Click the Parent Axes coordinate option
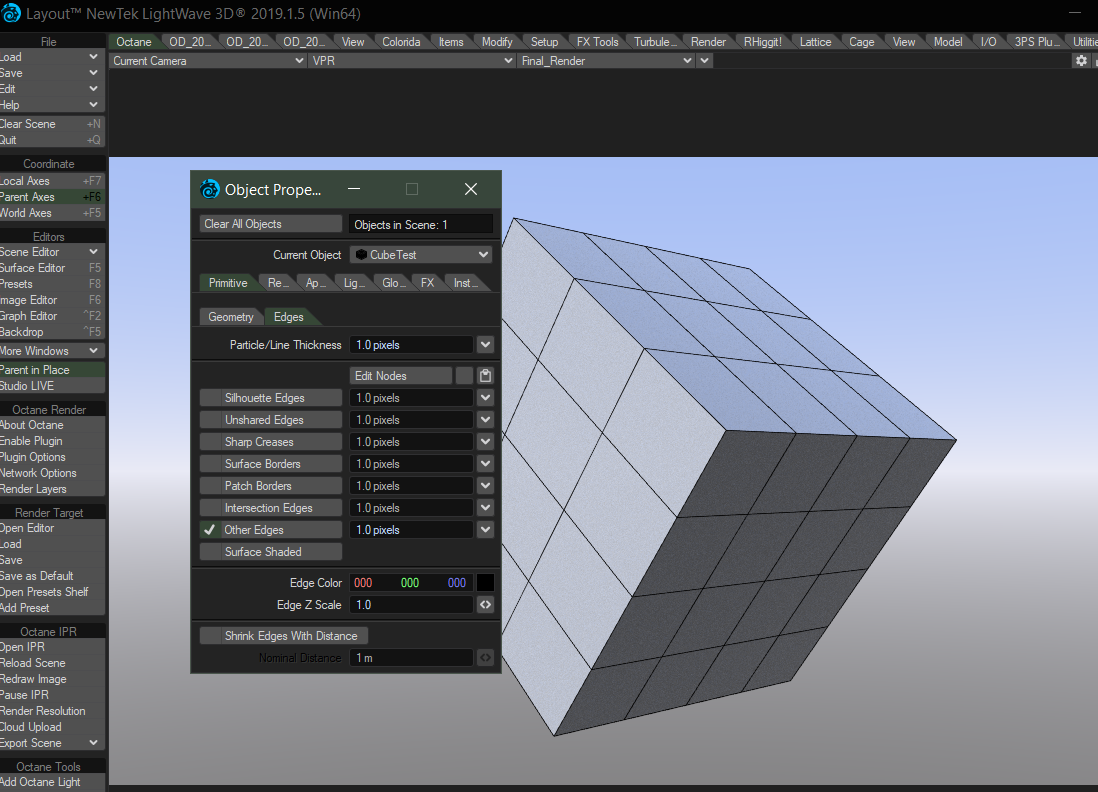 52,197
